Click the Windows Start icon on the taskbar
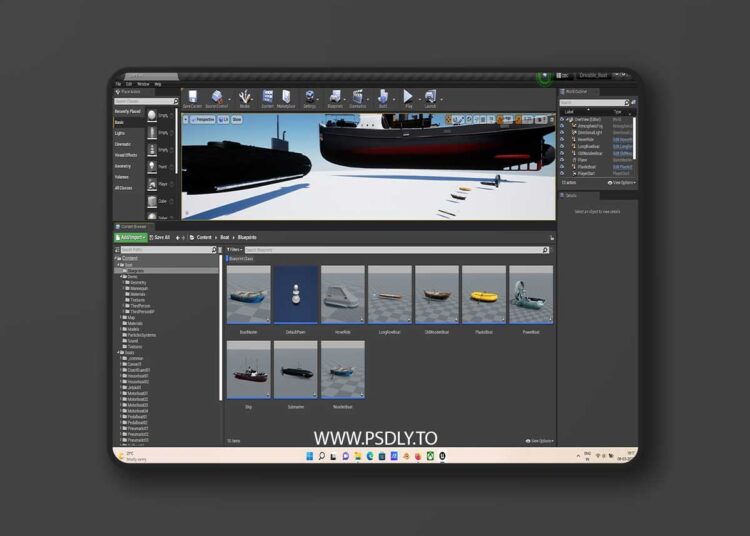Screen dimensions: 750x536 [x=309, y=456]
